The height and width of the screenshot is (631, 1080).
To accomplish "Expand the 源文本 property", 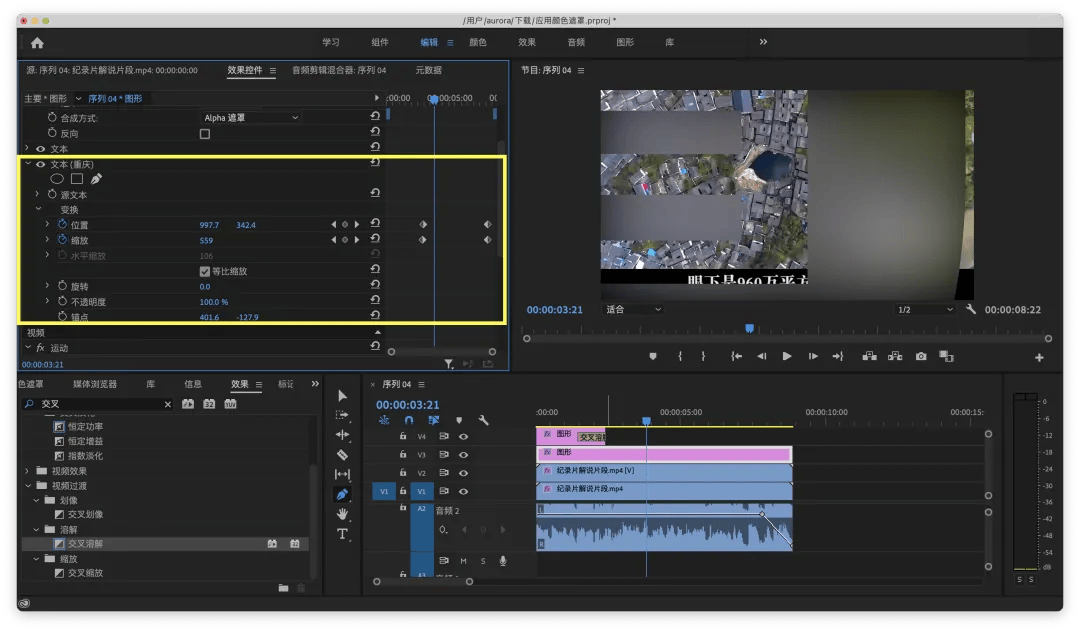I will click(38, 194).
